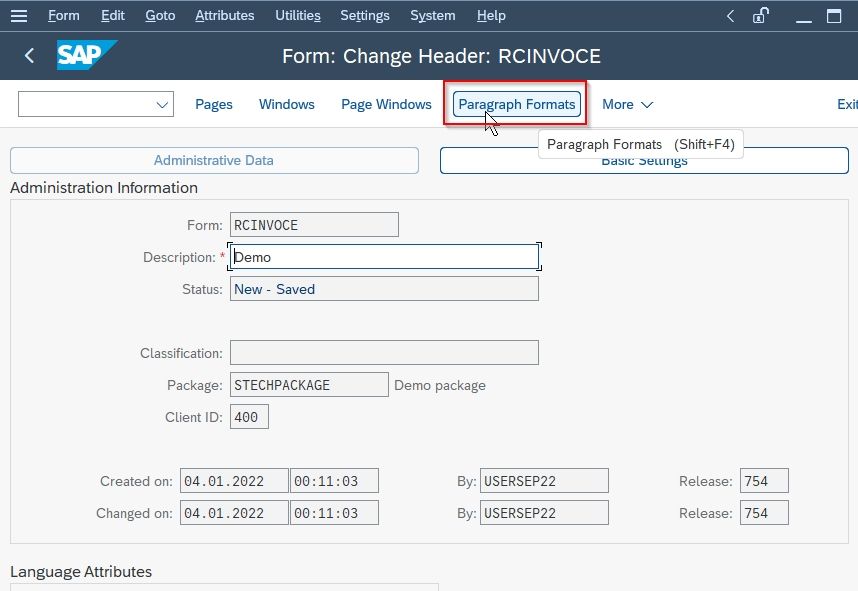
Task: Click the Package field STECHPACKAGE
Action: click(x=309, y=385)
